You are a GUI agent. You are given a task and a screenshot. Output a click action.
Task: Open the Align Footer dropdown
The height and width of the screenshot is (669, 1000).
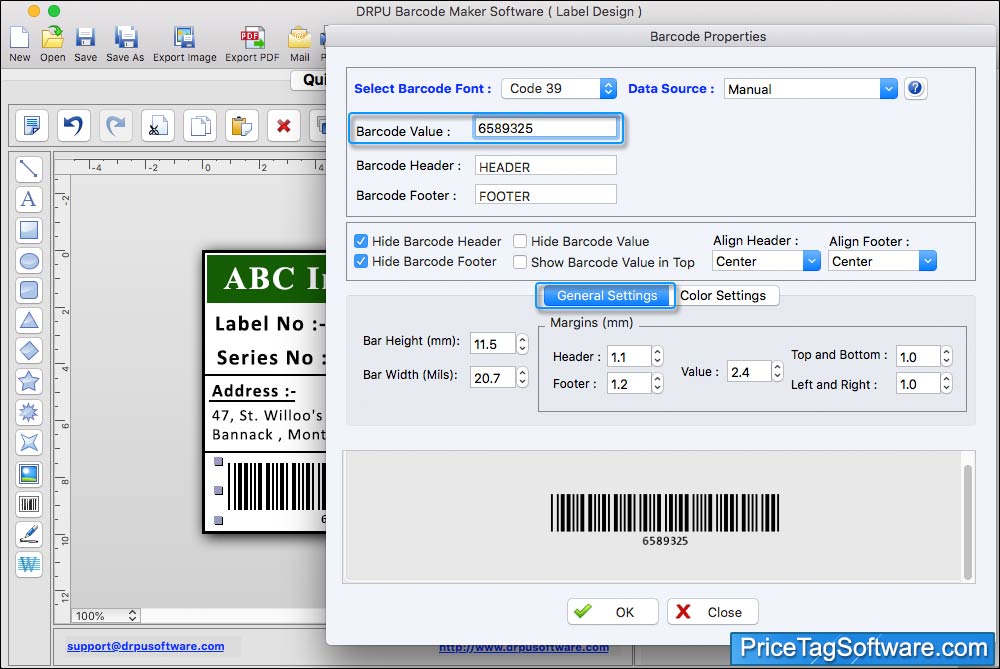coord(882,261)
